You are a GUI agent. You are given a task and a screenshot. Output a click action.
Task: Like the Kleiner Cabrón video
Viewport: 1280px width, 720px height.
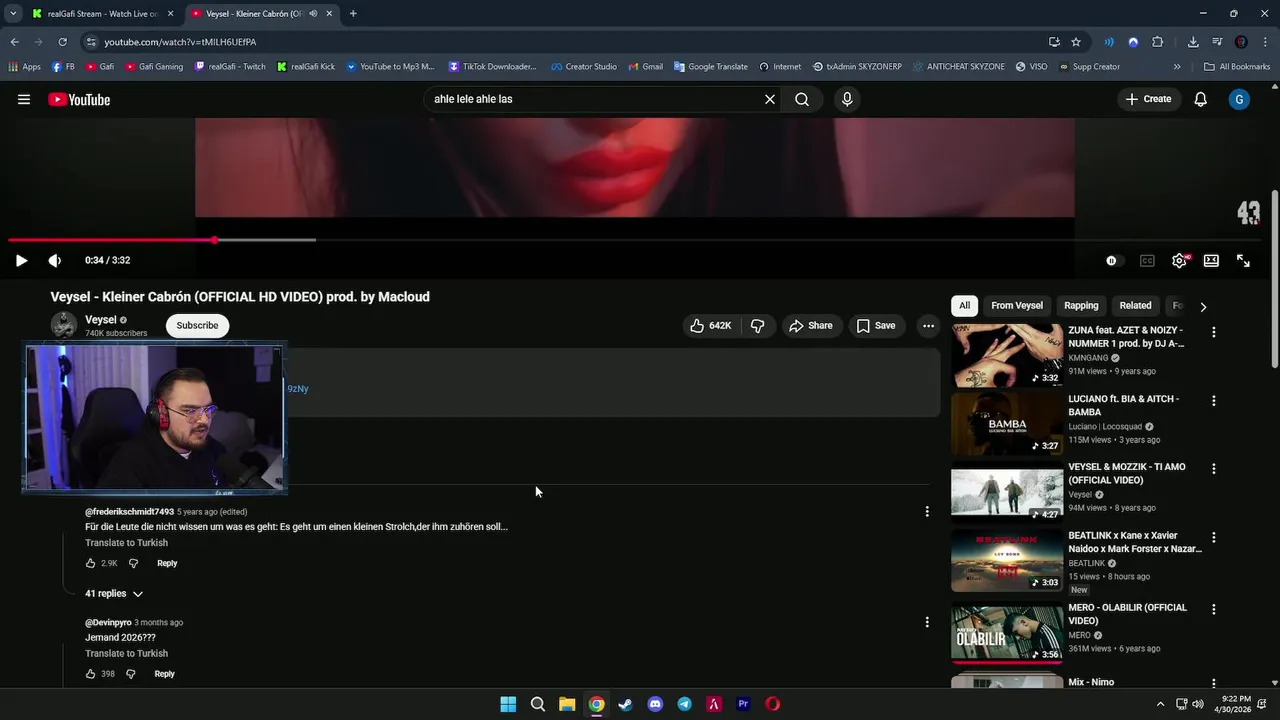pyautogui.click(x=711, y=325)
